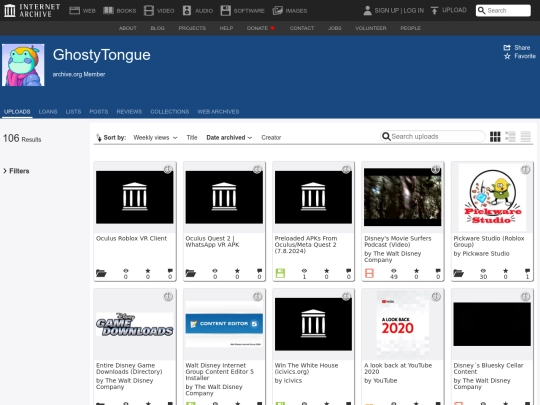This screenshot has height=405, width=540.
Task: Click the video film icon on Disney's Movie Surfers card
Action: tap(369, 273)
